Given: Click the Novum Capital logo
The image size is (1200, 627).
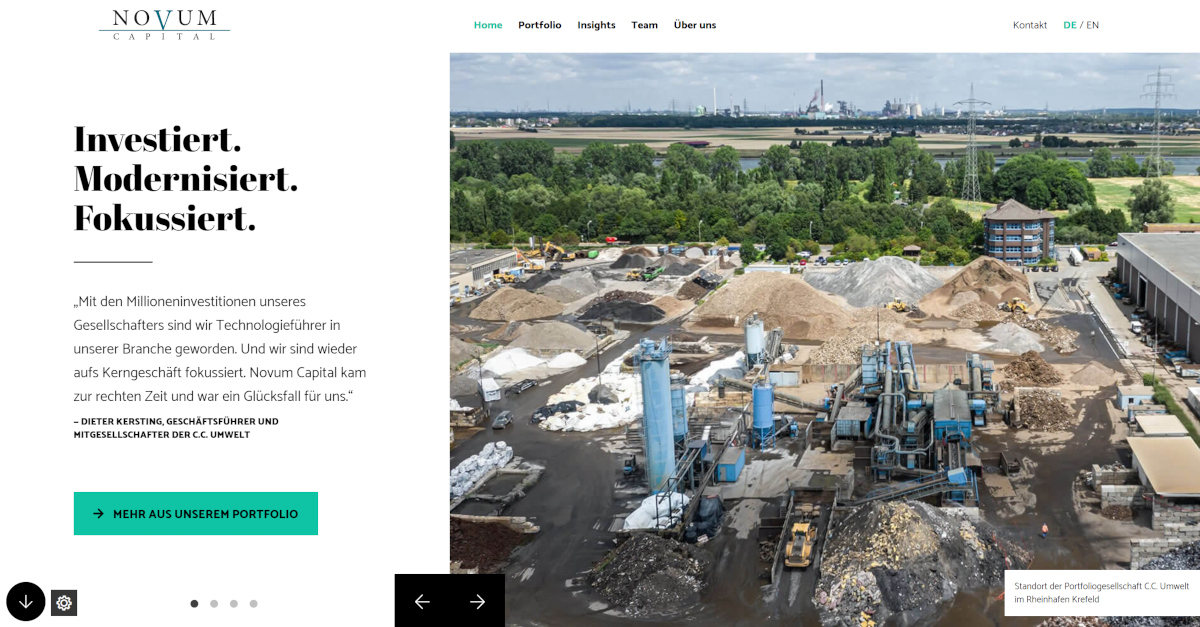Looking at the screenshot, I should (164, 24).
